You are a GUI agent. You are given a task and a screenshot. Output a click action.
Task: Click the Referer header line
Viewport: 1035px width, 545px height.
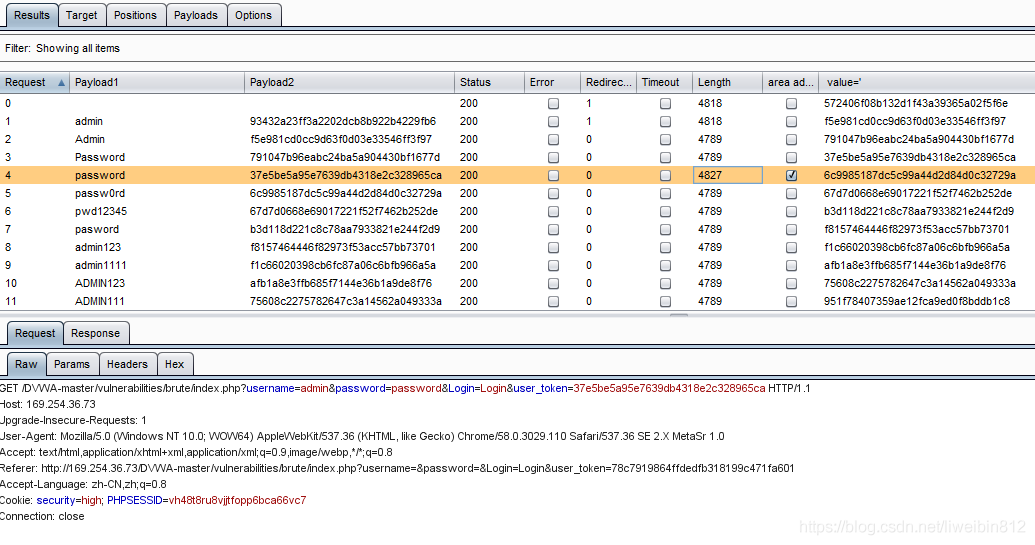click(x=397, y=468)
